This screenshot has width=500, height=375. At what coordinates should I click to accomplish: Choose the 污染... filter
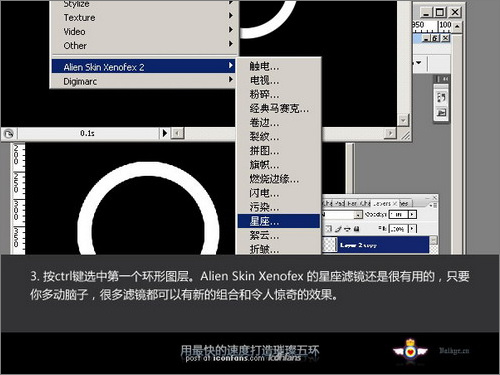coord(279,207)
